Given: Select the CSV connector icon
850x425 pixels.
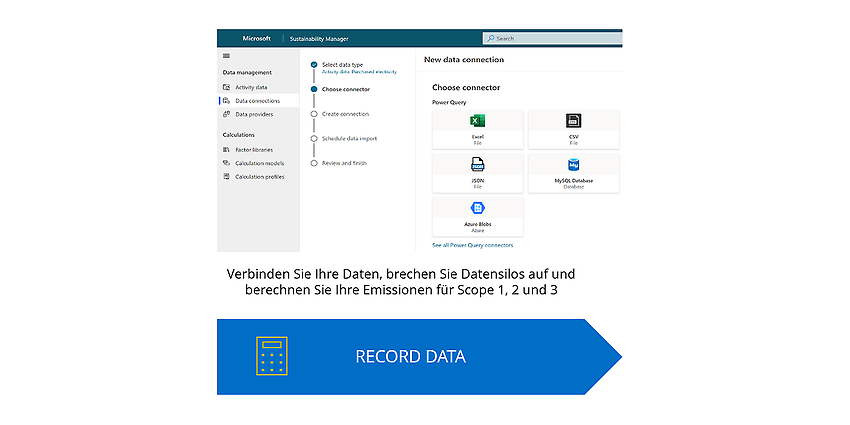Looking at the screenshot, I should (574, 121).
